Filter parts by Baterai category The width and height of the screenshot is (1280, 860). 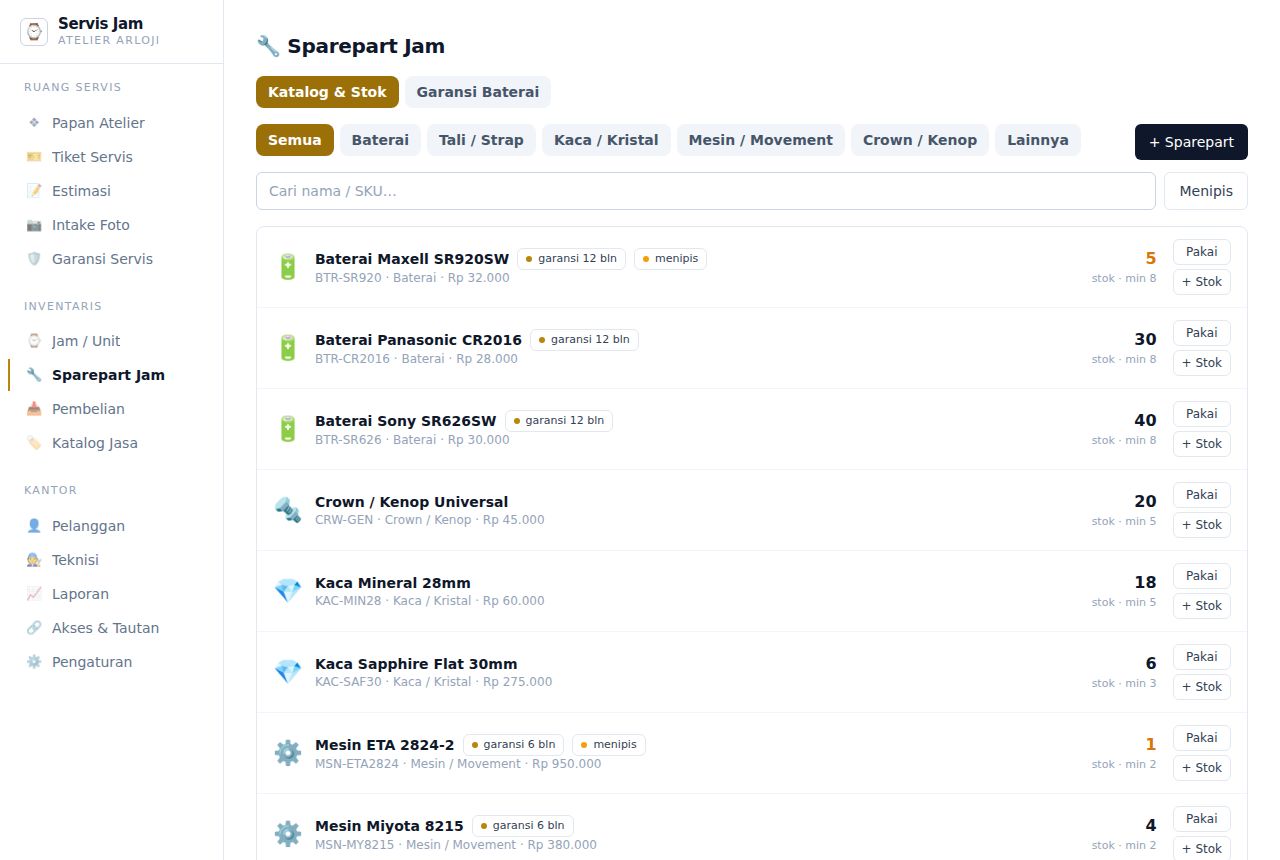(380, 140)
